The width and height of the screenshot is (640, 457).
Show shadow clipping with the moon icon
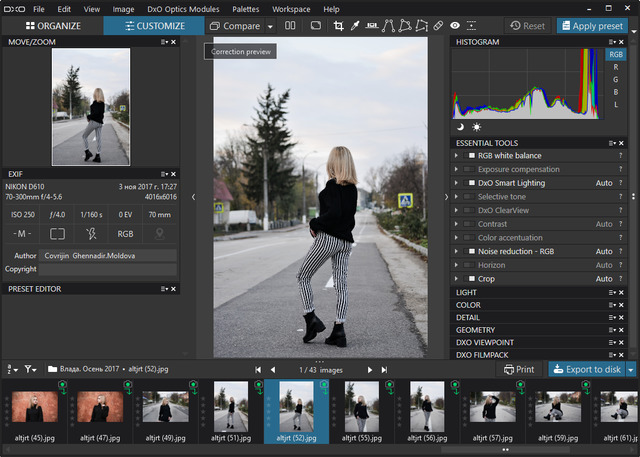click(x=460, y=127)
